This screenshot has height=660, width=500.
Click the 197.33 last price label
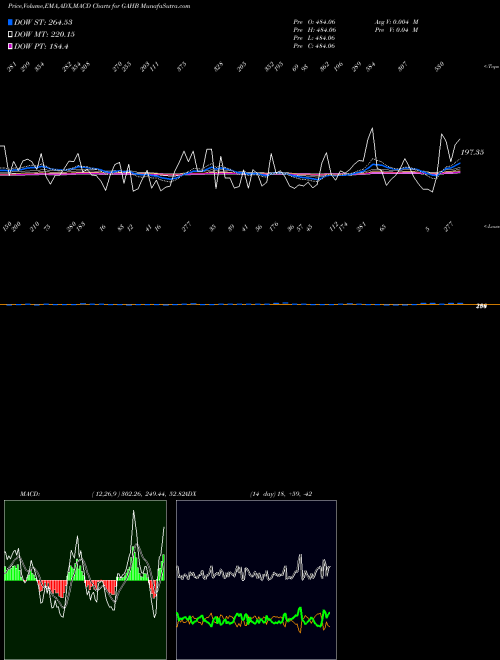(x=472, y=152)
